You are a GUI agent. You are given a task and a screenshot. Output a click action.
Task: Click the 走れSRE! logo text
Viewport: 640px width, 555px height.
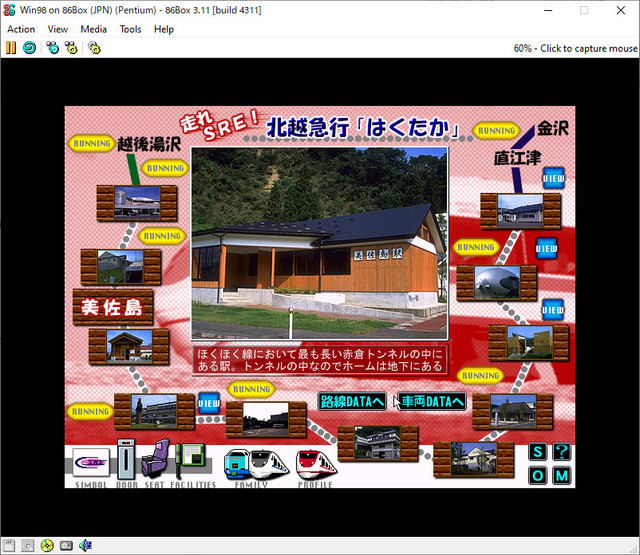(x=219, y=124)
